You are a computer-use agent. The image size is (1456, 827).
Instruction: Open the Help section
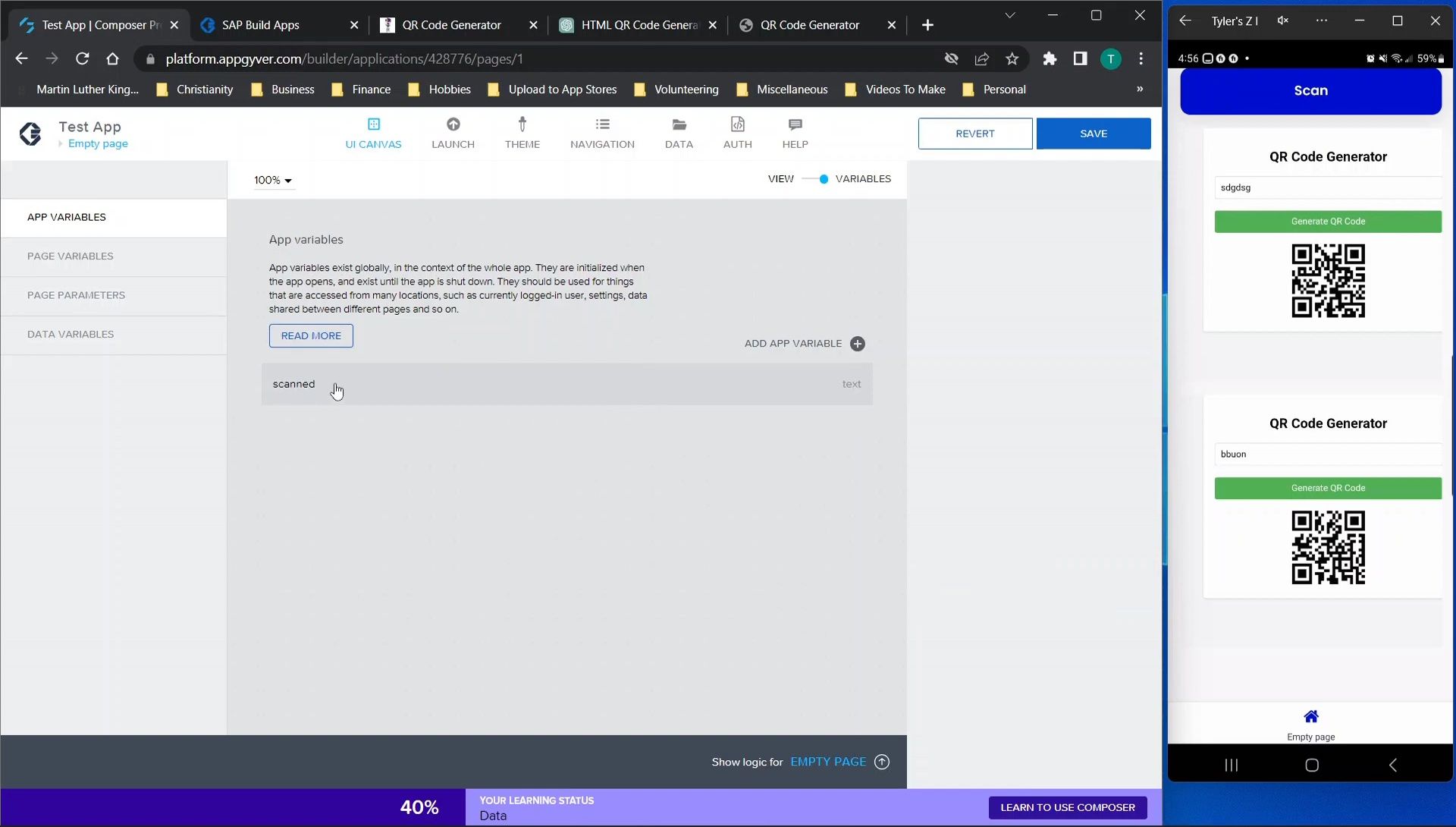click(795, 134)
